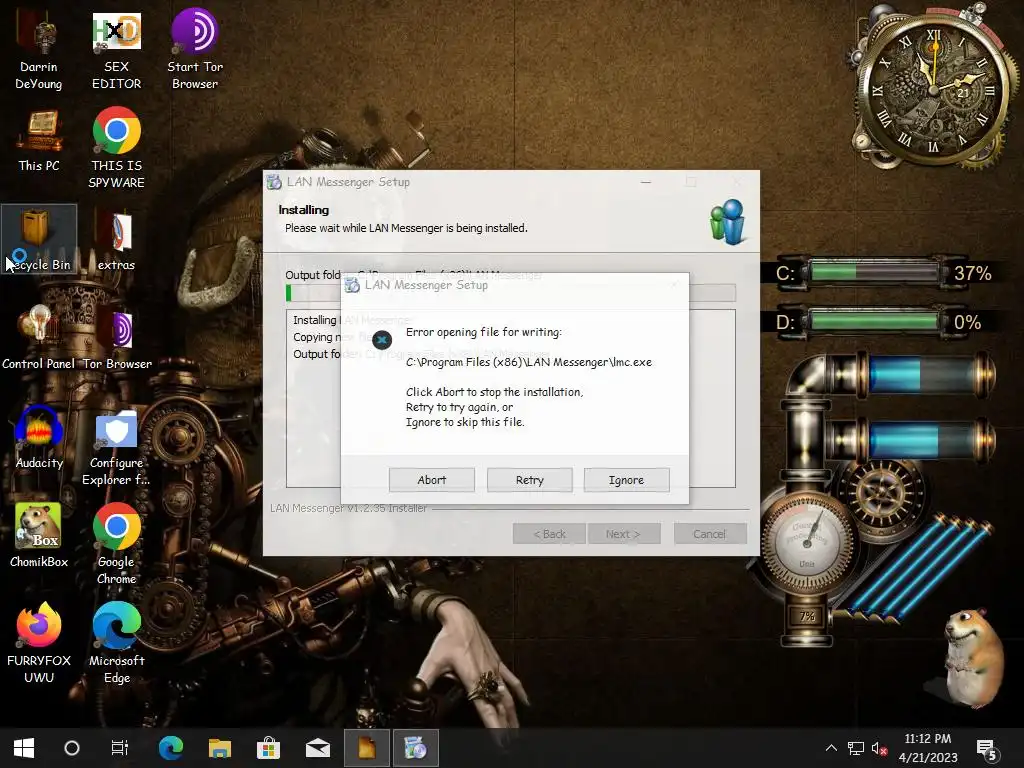Viewport: 1024px width, 768px height.
Task: Click Abort to stop the installation
Action: click(432, 480)
